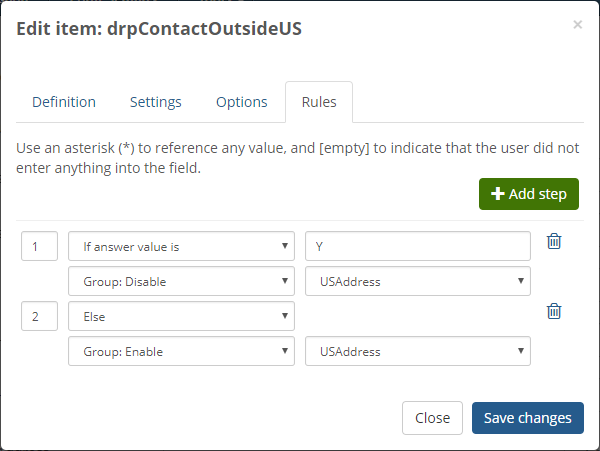Screen dimensions: 600x451
Task: Delete rule step 1 with trash icon
Action: [x=554, y=242]
